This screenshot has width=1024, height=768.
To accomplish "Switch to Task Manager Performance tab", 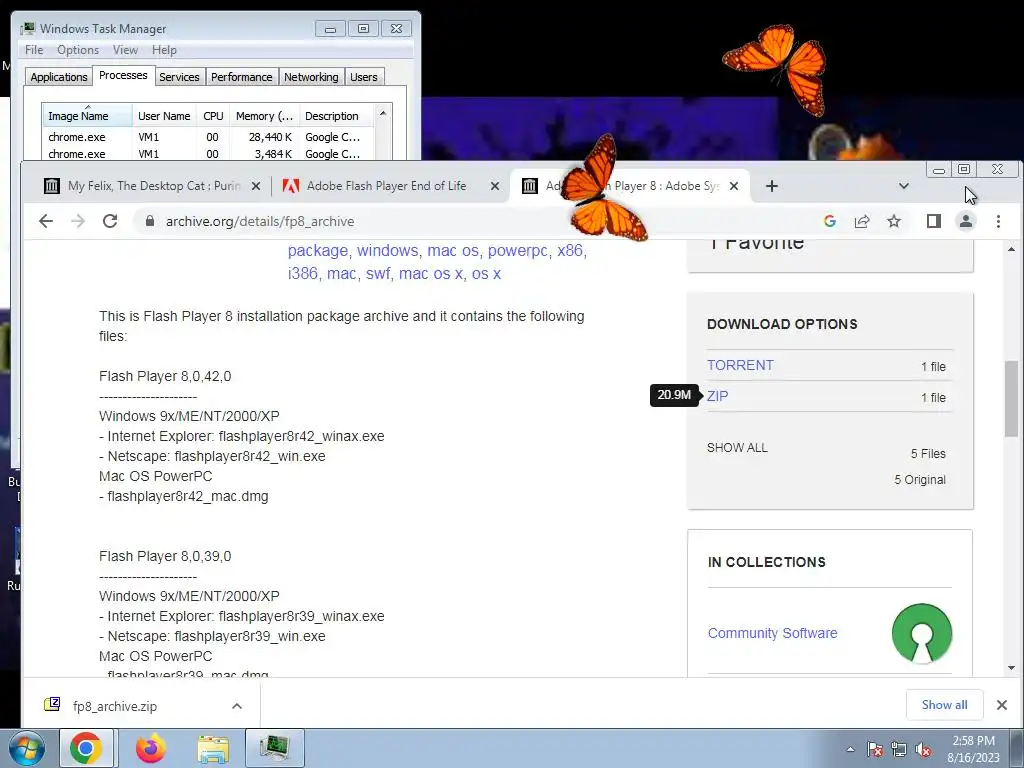I will coord(241,77).
